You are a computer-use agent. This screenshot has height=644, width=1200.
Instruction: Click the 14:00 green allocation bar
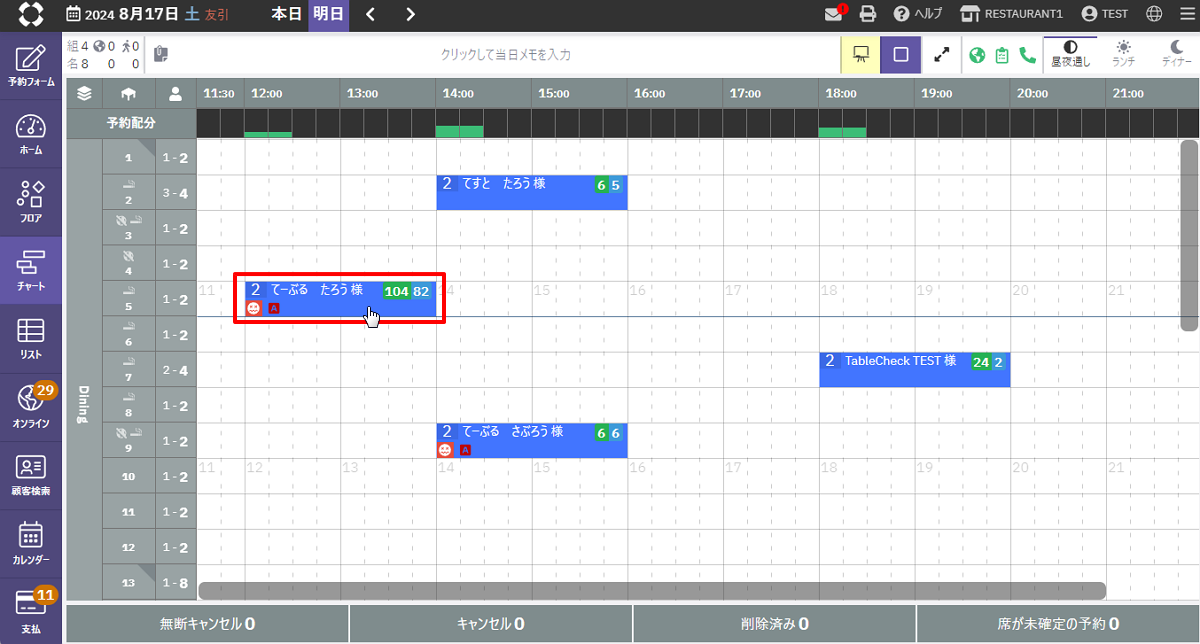coord(459,131)
